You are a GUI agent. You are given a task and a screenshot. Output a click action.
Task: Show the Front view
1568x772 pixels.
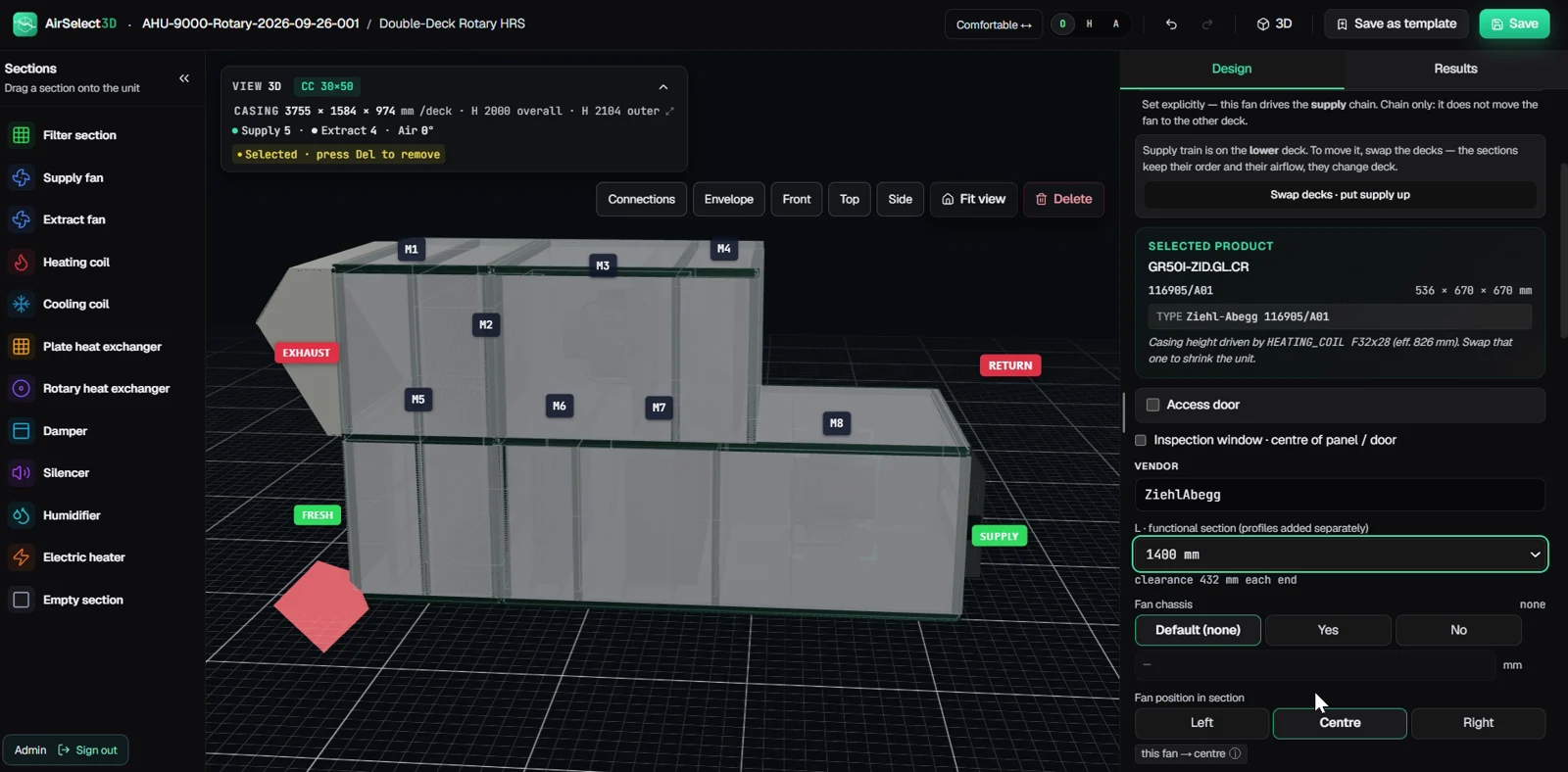pyautogui.click(x=797, y=199)
